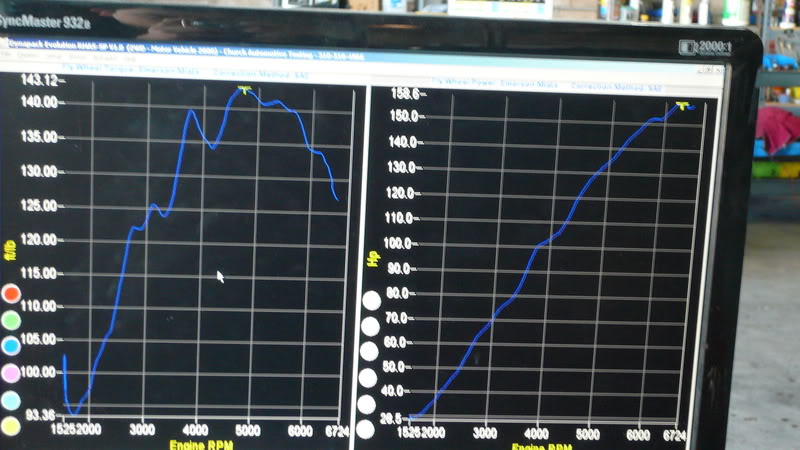The width and height of the screenshot is (800, 450).
Task: Click the white circle beside 70.0 Hp
Action: pos(370,327)
